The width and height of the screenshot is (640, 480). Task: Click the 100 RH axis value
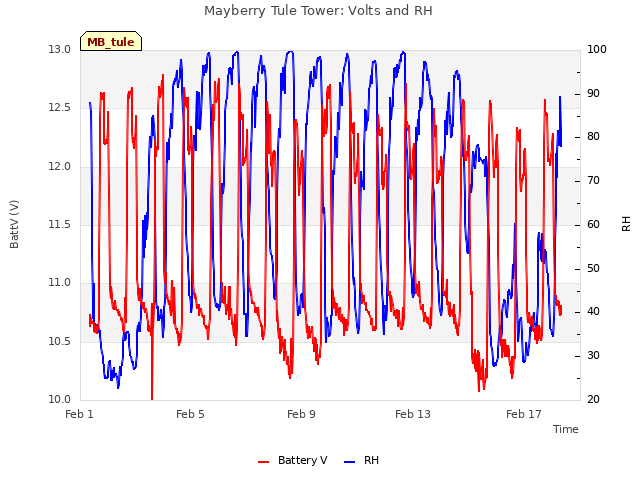point(597,49)
